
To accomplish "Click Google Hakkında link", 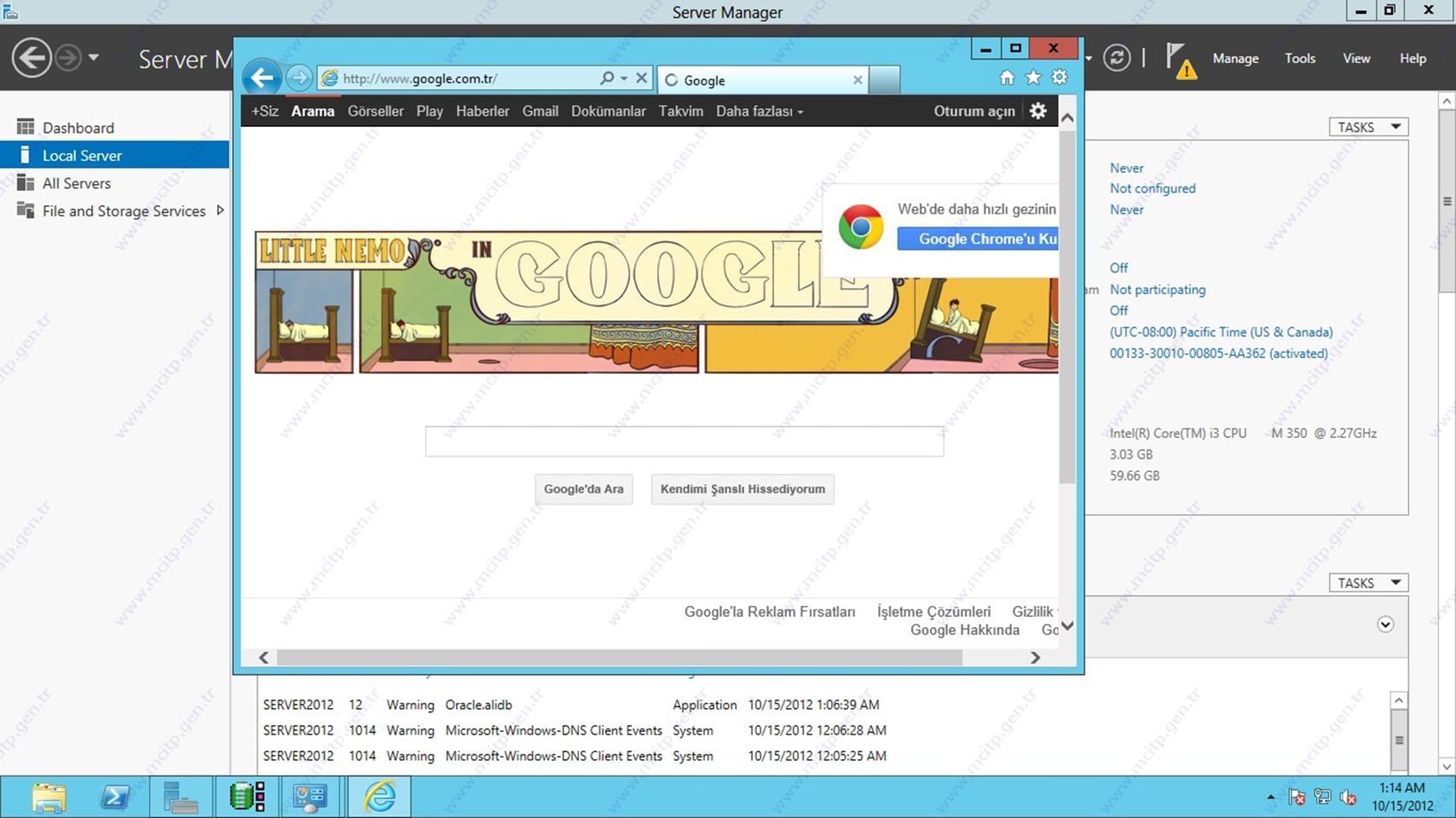I will point(965,631).
